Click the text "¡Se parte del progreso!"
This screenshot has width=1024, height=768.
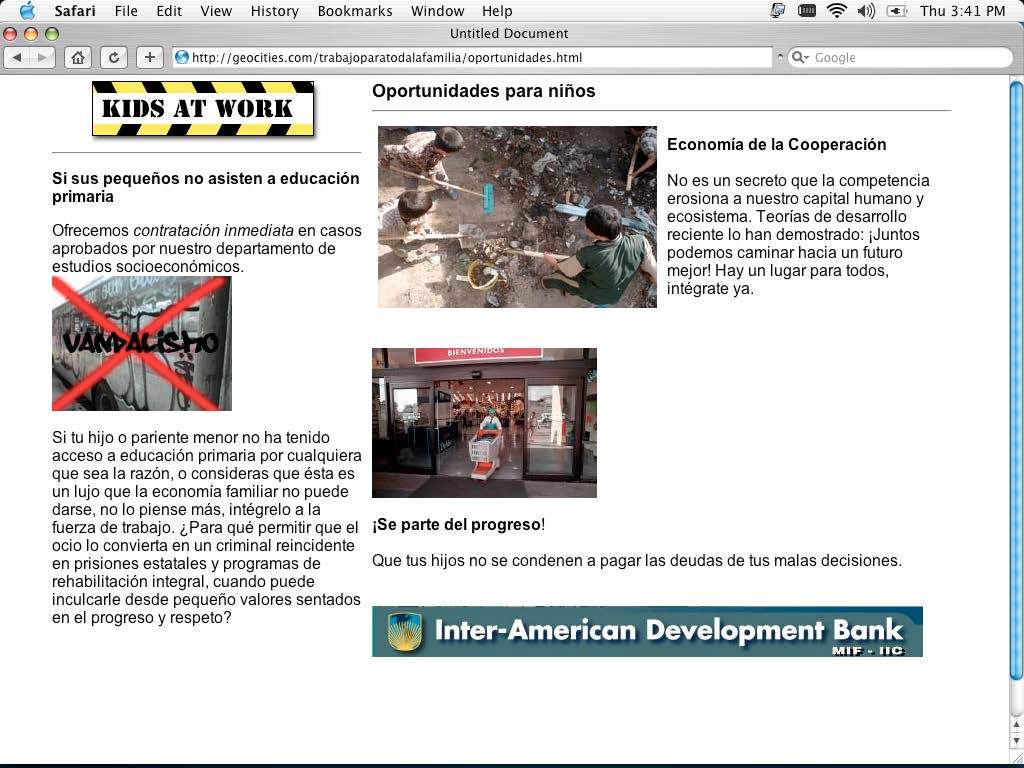click(459, 524)
